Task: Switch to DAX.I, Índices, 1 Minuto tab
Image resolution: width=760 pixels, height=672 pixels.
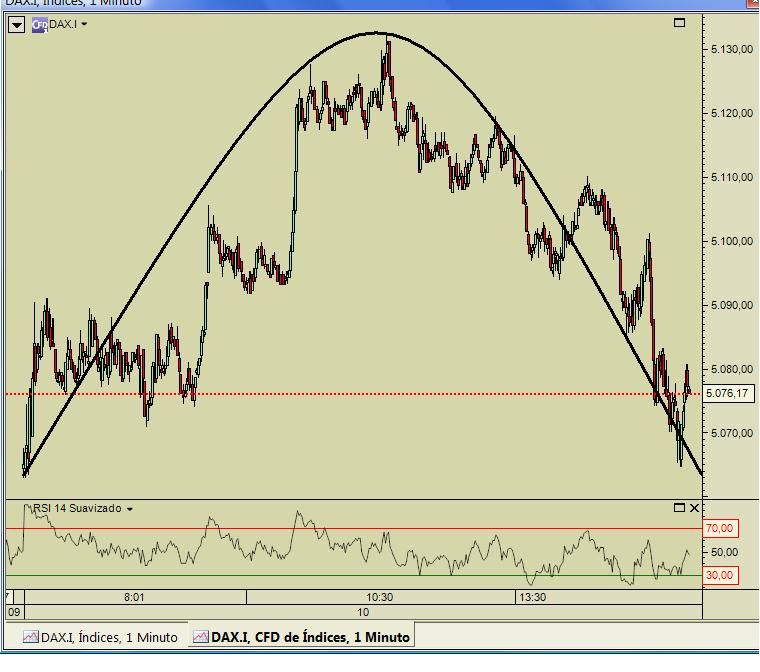Action: point(100,637)
